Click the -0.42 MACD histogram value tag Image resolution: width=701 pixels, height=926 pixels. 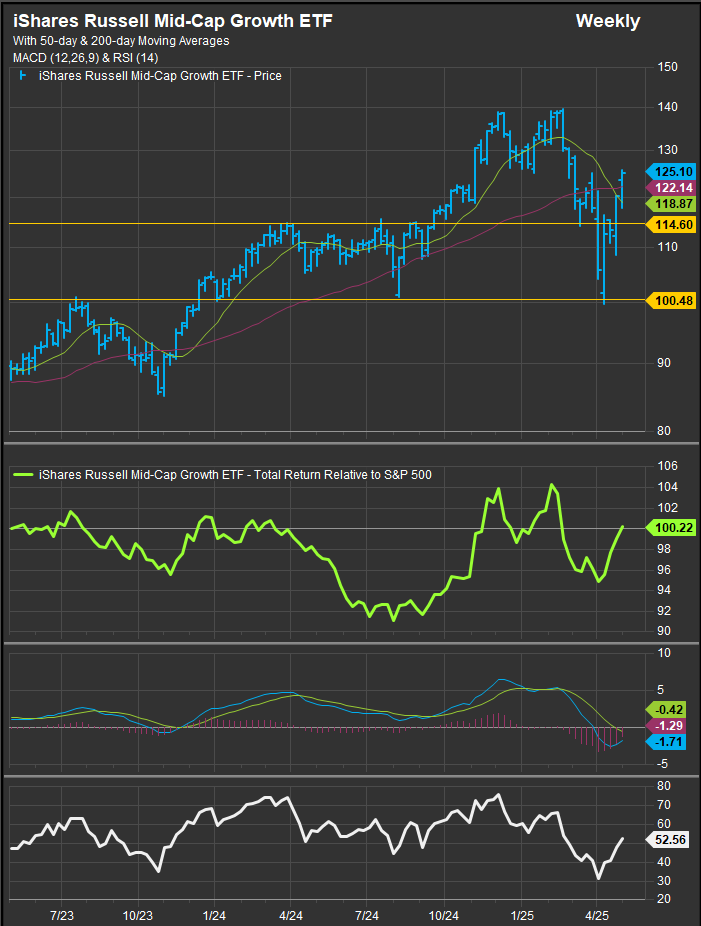[667, 710]
